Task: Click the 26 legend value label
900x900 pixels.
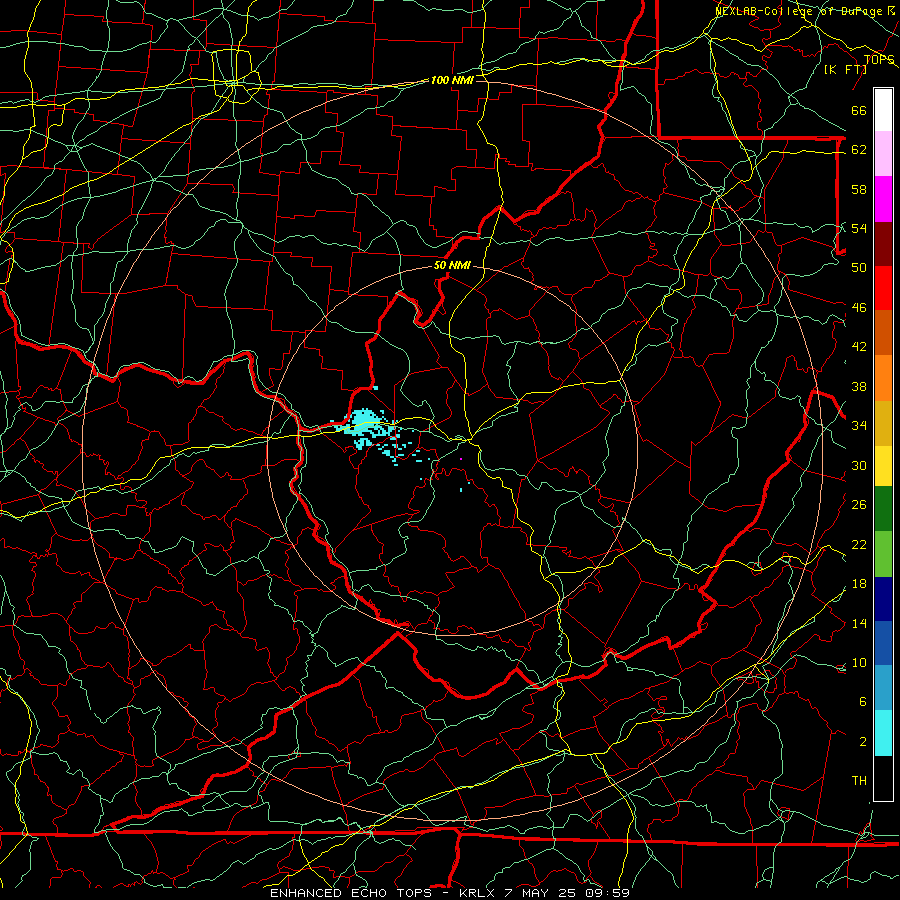Action: 859,505
